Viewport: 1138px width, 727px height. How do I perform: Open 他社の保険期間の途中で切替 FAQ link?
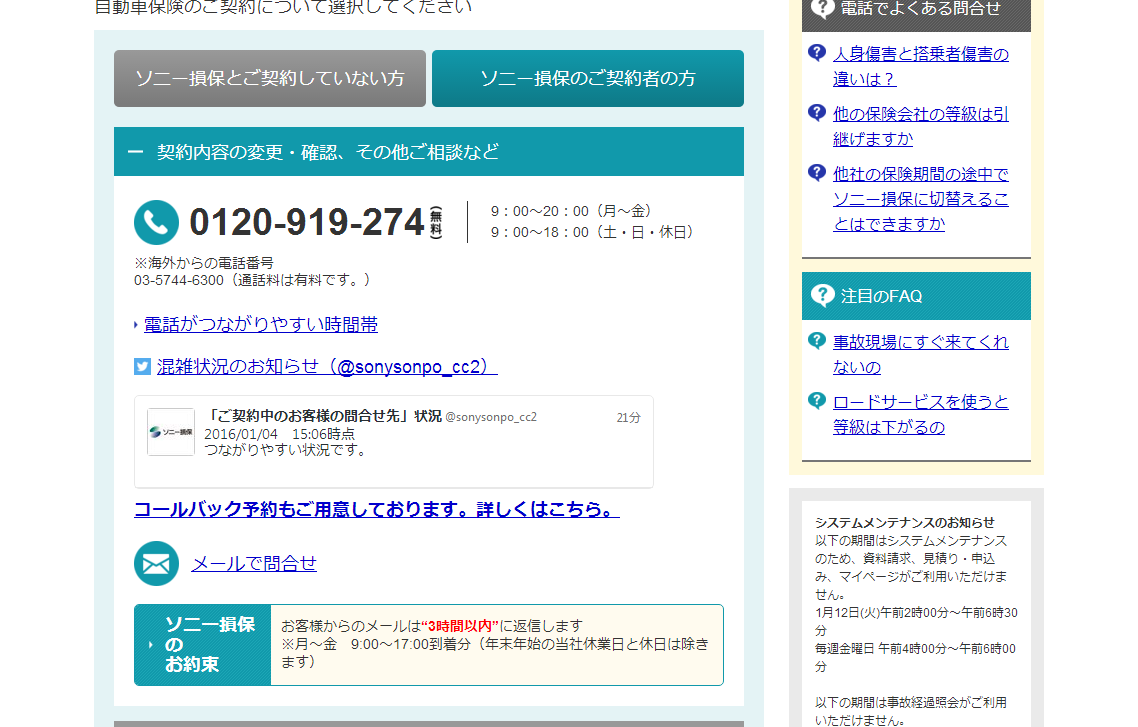pyautogui.click(x=921, y=199)
